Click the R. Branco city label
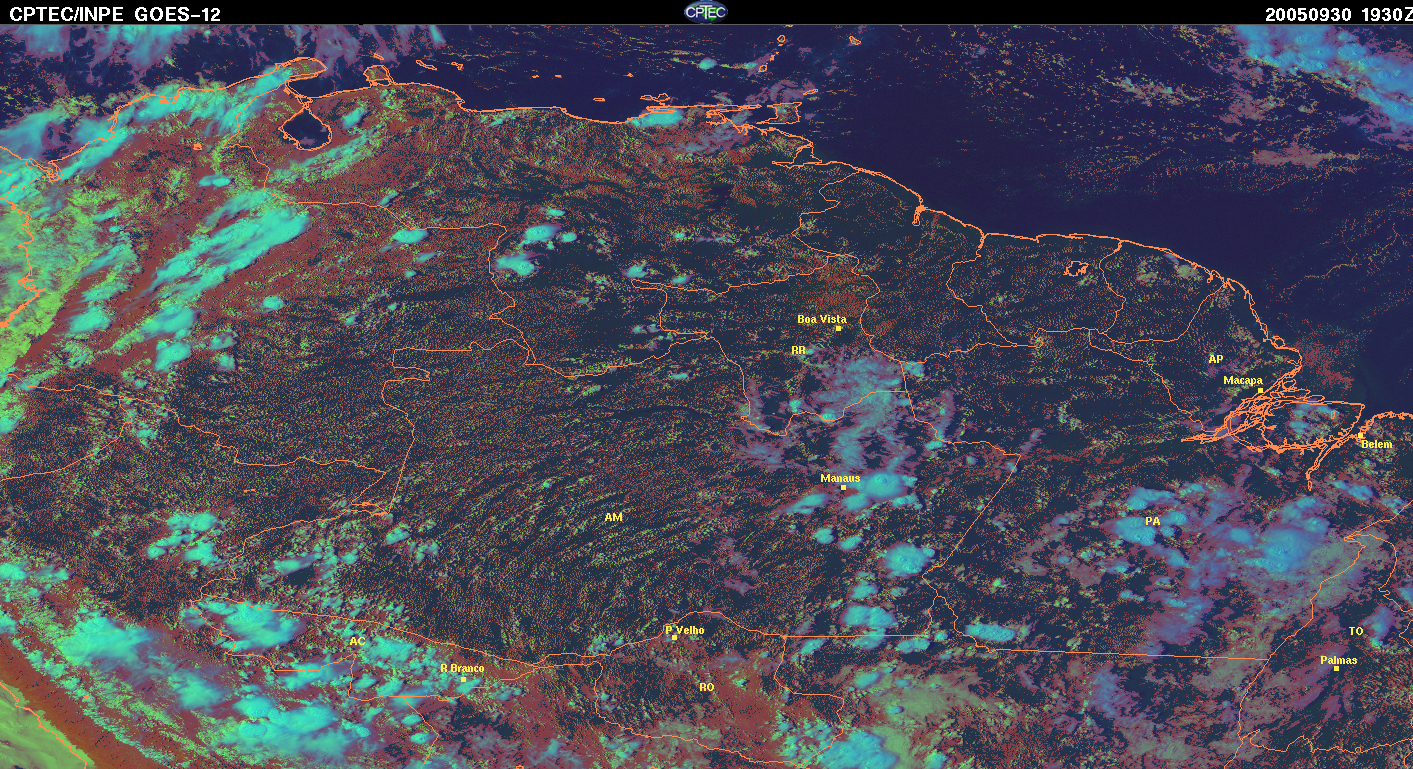This screenshot has height=769, width=1413. [462, 668]
